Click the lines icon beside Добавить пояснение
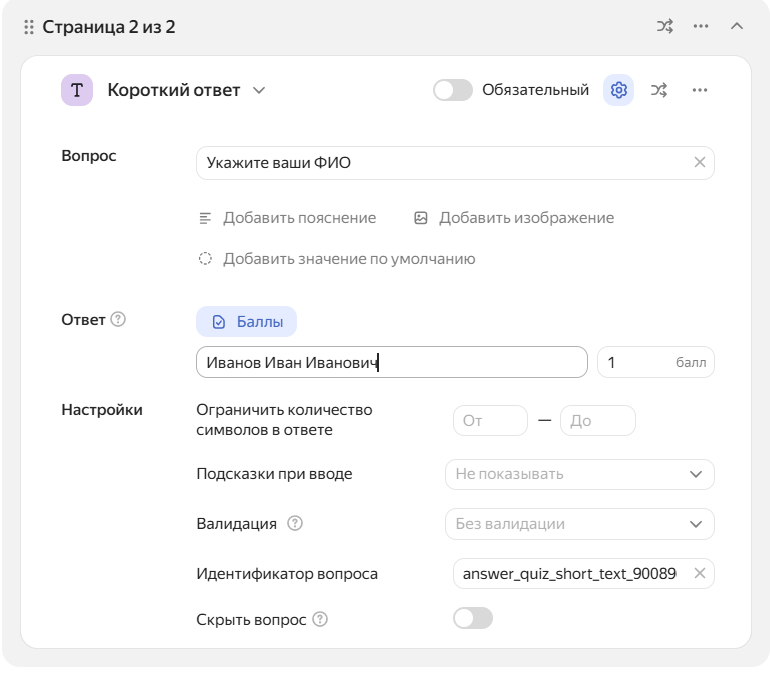The width and height of the screenshot is (770, 682). (x=205, y=218)
